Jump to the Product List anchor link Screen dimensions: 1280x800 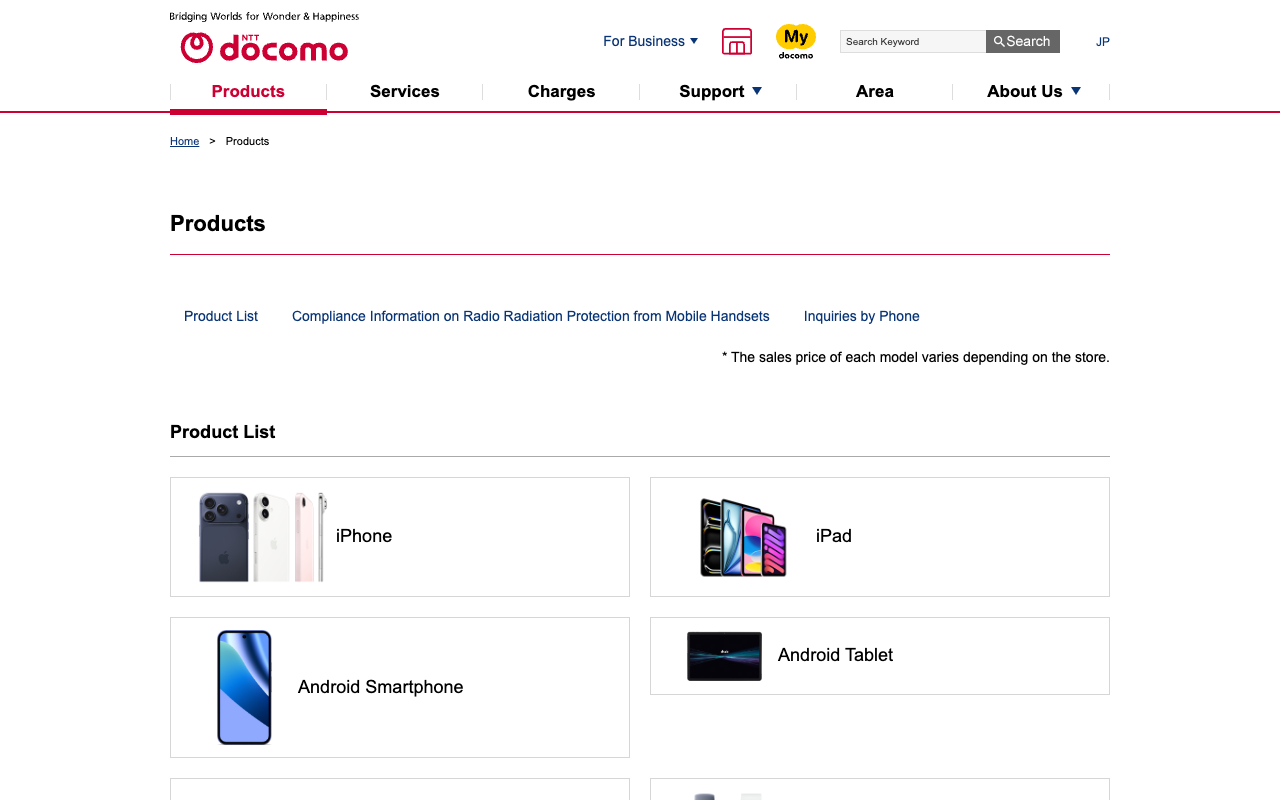[221, 316]
